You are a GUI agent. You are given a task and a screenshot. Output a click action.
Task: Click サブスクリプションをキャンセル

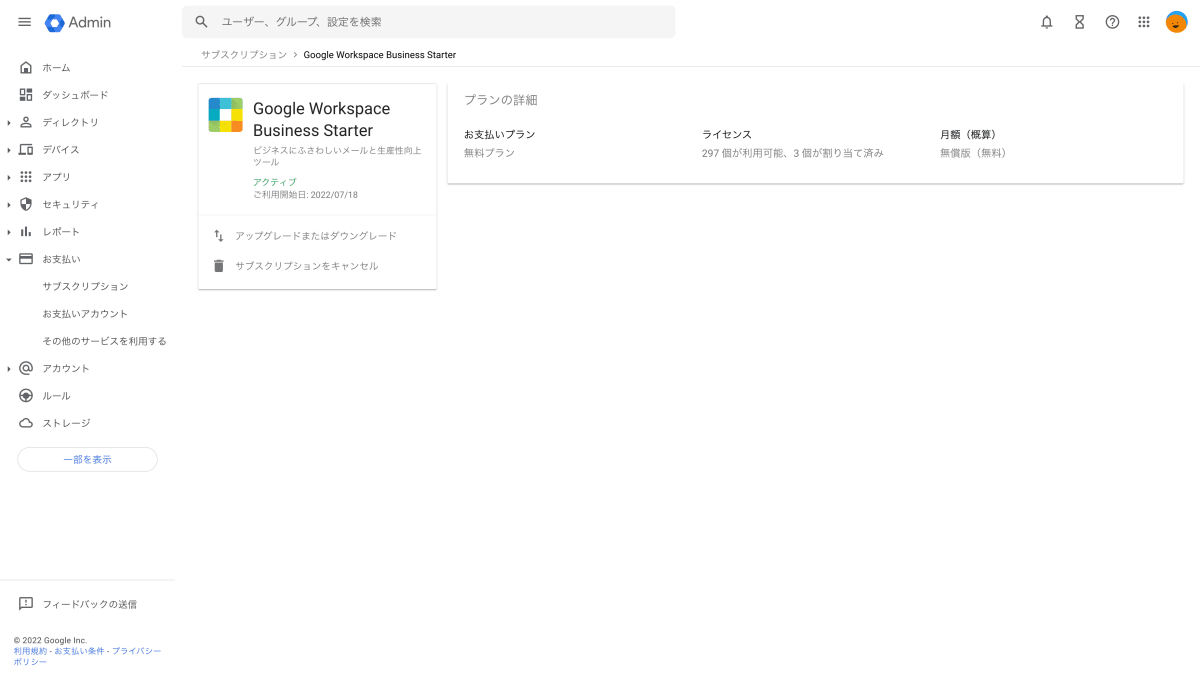click(307, 266)
